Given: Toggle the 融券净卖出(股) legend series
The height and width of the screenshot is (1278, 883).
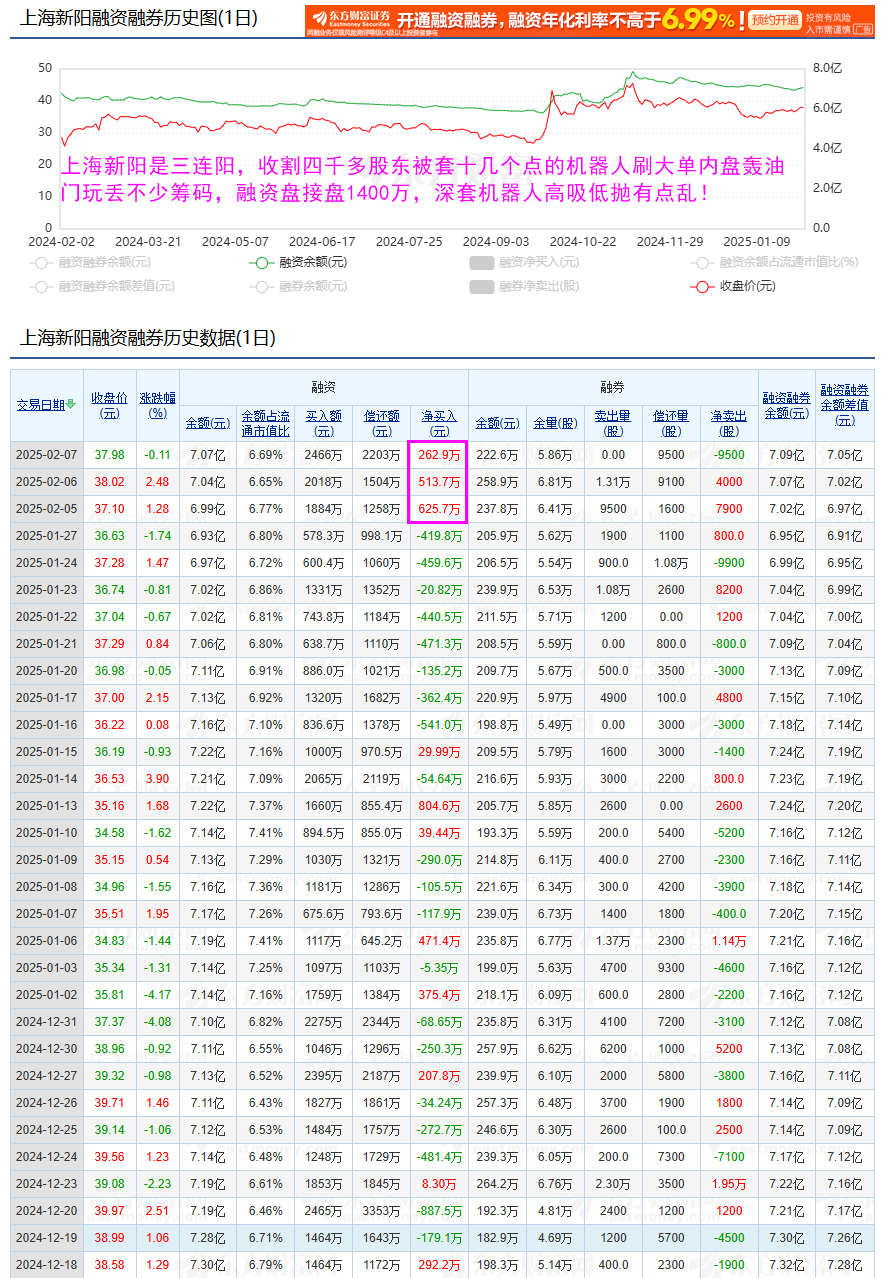Looking at the screenshot, I should click(x=524, y=286).
